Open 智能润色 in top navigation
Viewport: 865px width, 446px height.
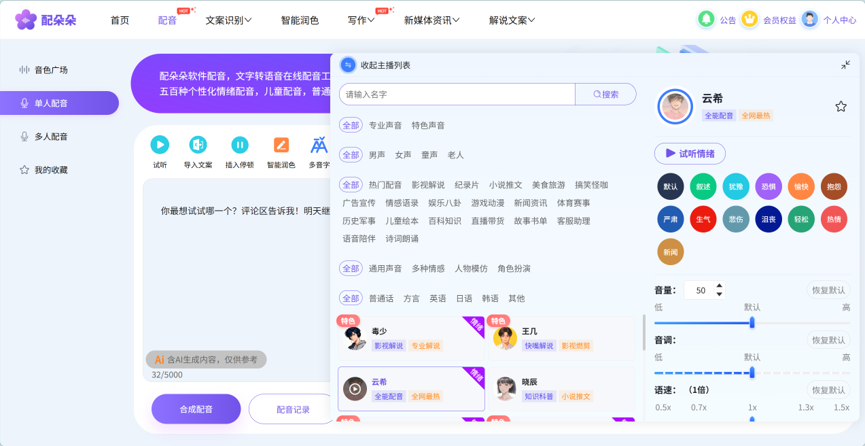[300, 20]
